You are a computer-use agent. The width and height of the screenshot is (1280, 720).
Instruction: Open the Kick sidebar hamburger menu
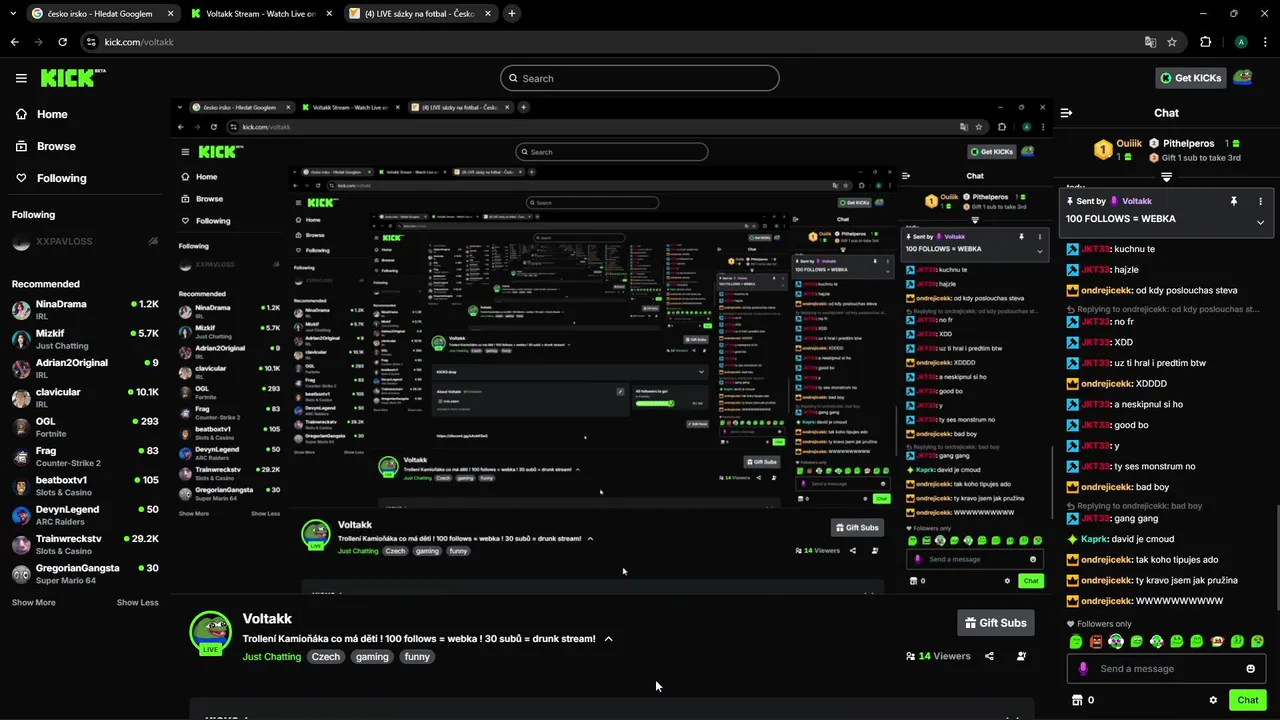(21, 78)
